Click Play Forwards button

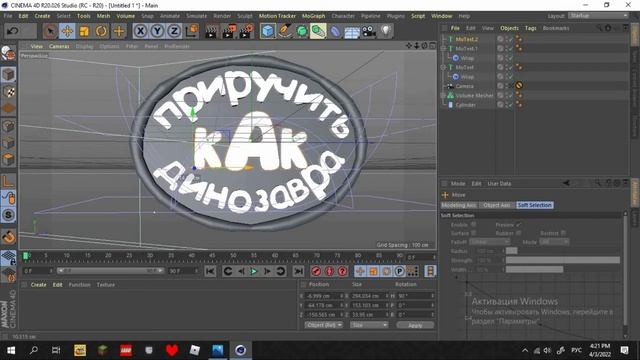(x=254, y=271)
